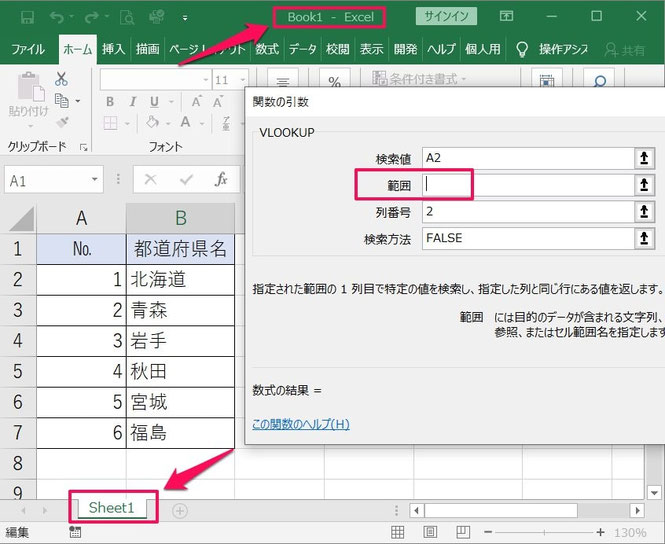The width and height of the screenshot is (665, 544).
Task: Select the Sheet1 worksheet tab
Action: pyautogui.click(x=110, y=507)
